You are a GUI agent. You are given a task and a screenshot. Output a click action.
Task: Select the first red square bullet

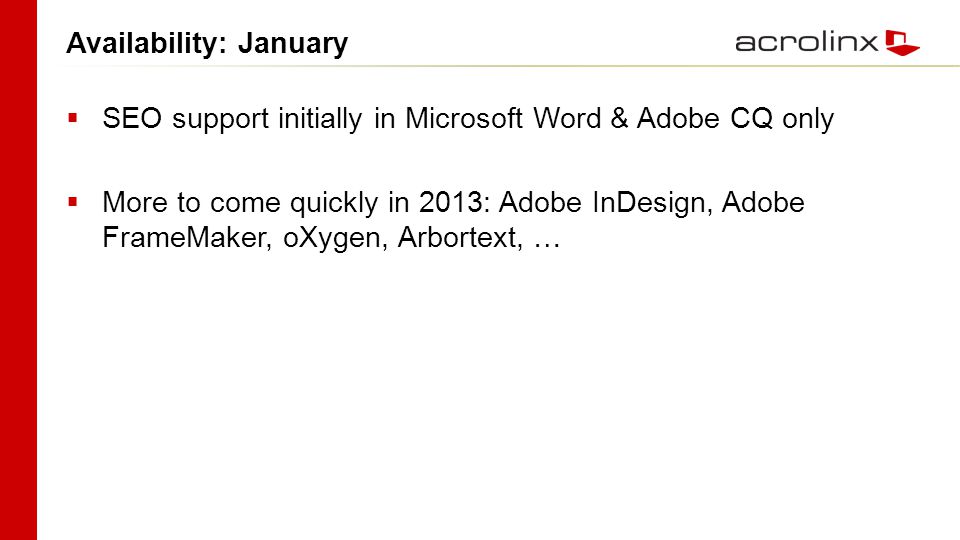(x=73, y=118)
